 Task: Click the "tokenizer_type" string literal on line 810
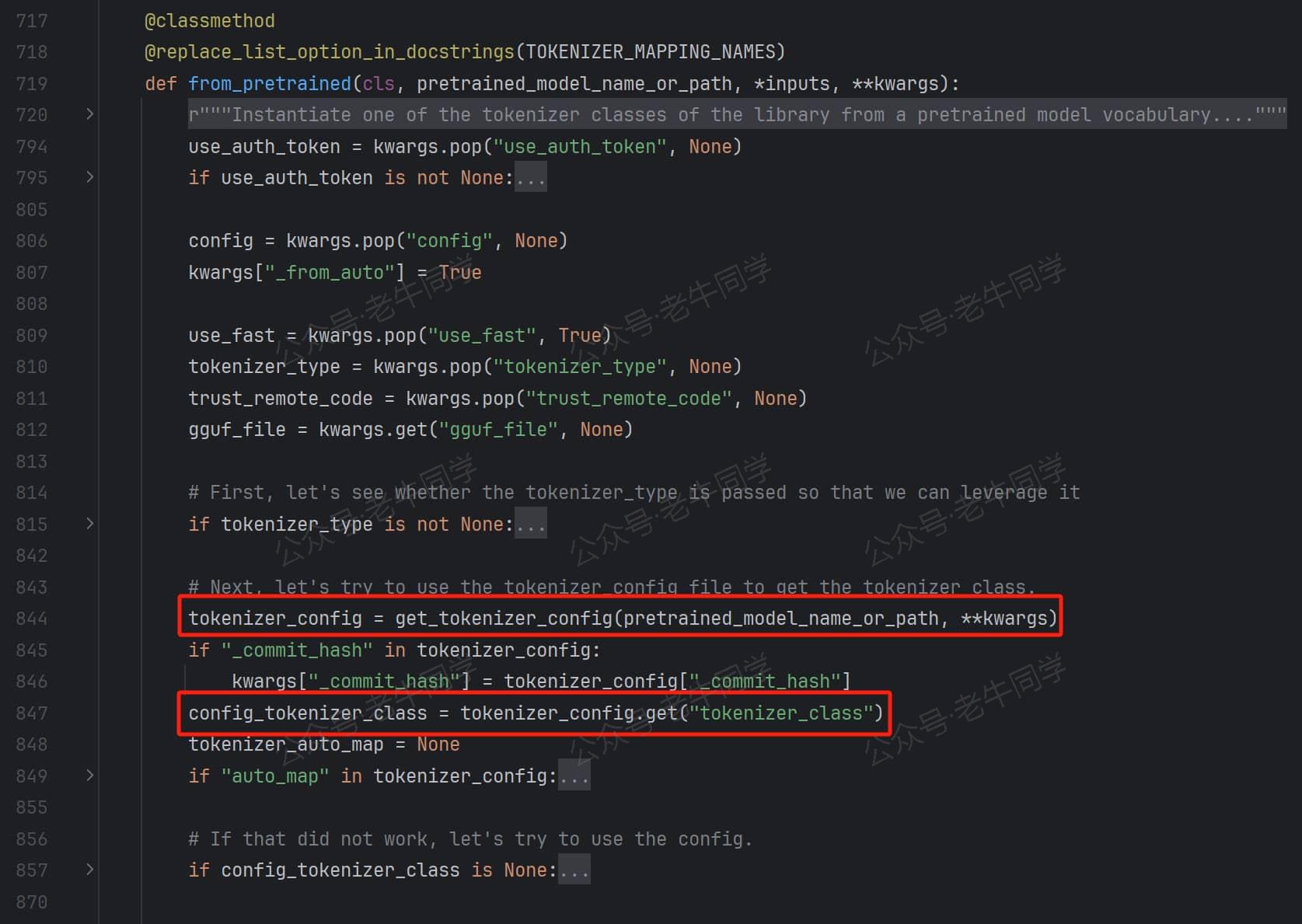point(580,367)
